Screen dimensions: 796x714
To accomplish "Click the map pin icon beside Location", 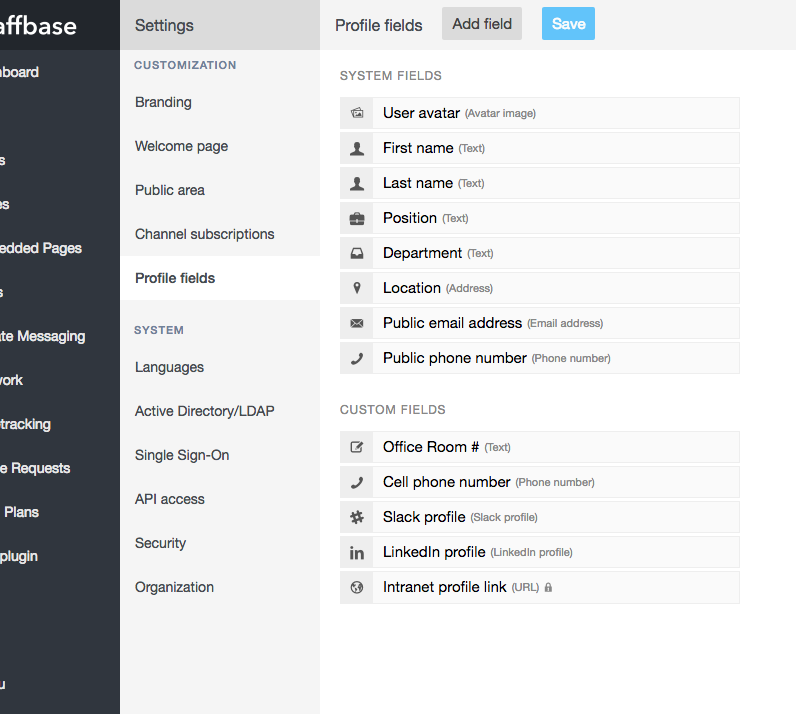I will pyautogui.click(x=357, y=288).
